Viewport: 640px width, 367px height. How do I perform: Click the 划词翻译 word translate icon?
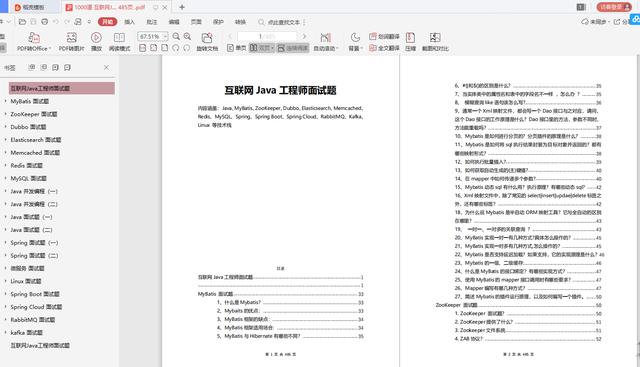point(384,36)
